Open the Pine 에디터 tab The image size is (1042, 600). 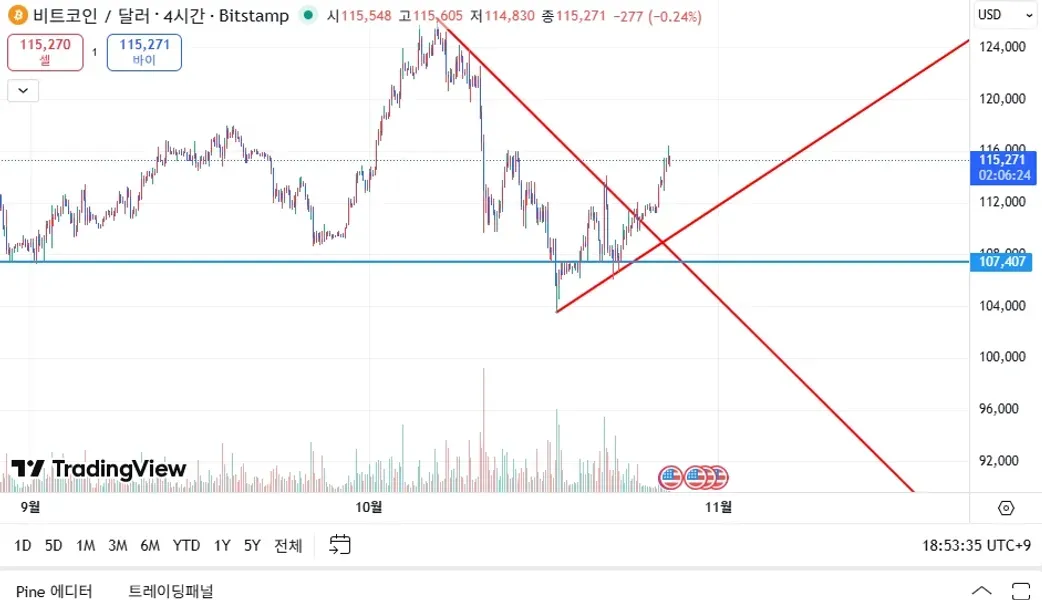coord(54,591)
